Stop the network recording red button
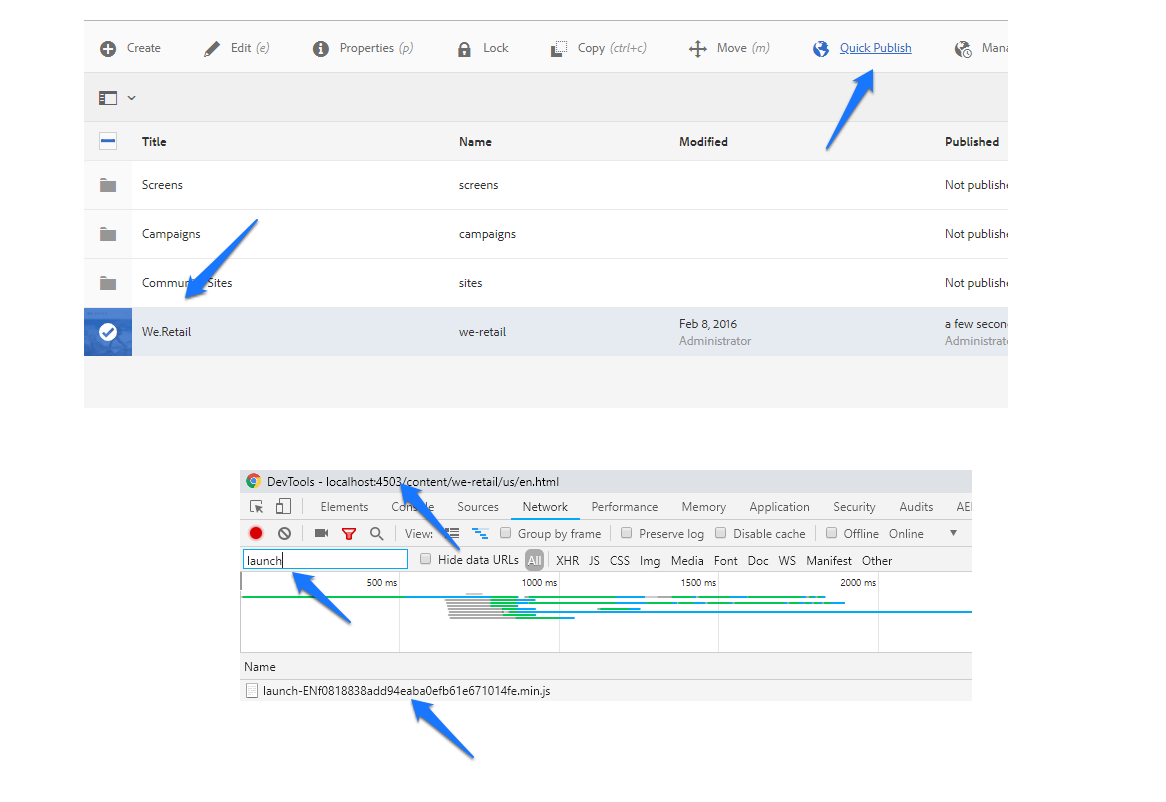Image resolution: width=1166 pixels, height=802 pixels. click(x=255, y=533)
